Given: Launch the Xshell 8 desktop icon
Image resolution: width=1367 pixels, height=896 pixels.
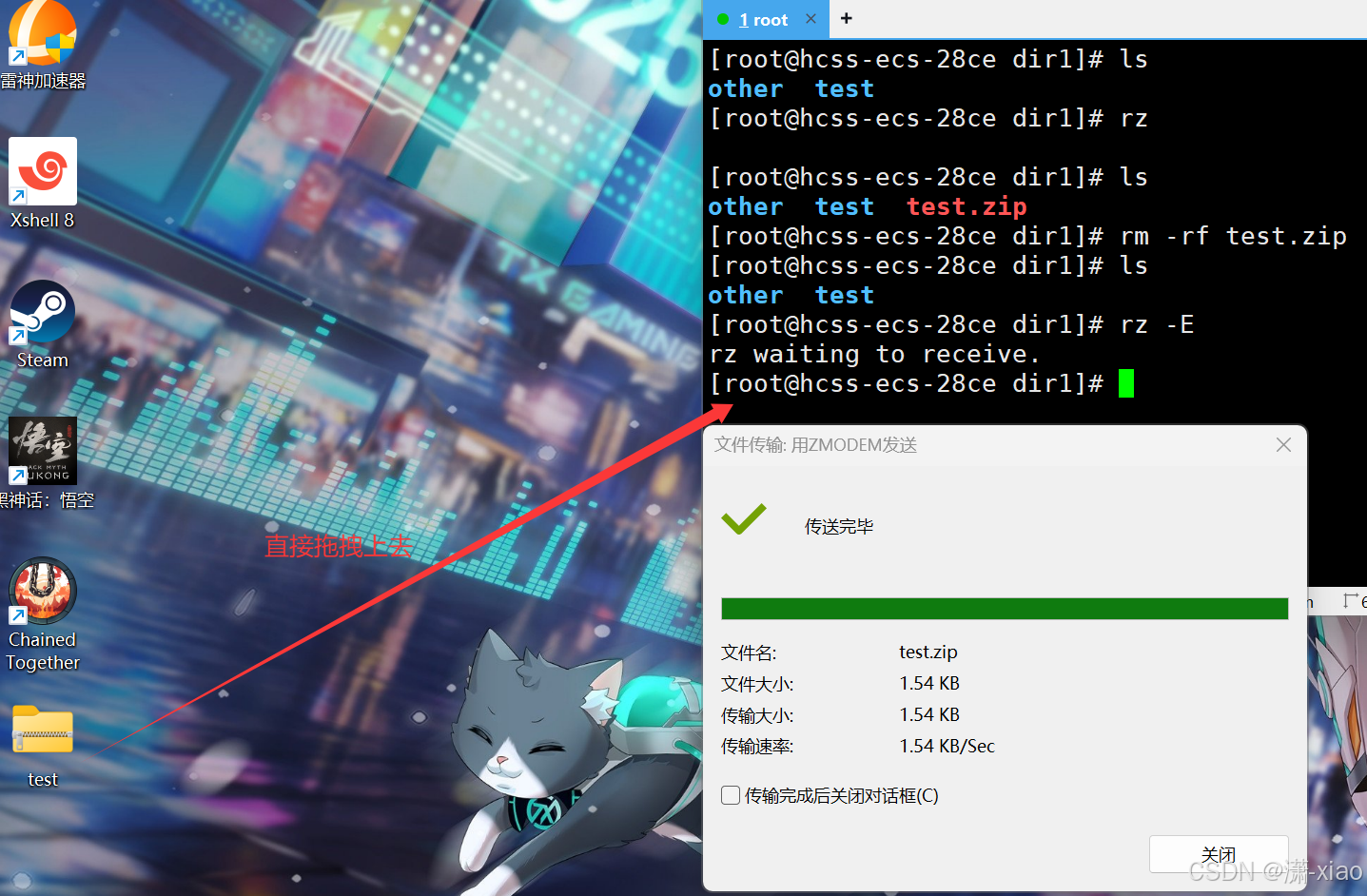Looking at the screenshot, I should point(42,184).
